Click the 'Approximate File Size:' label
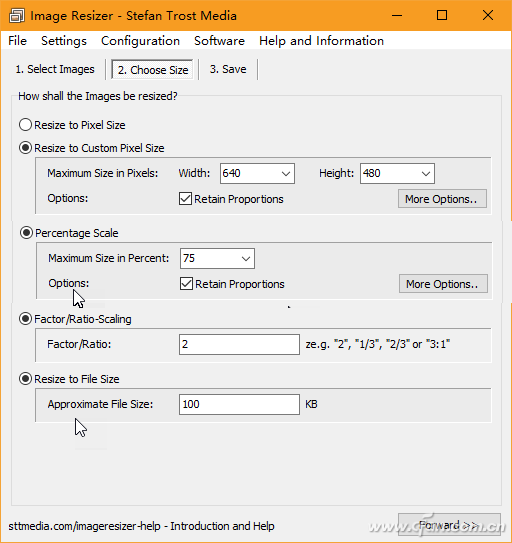The image size is (512, 543). (100, 404)
